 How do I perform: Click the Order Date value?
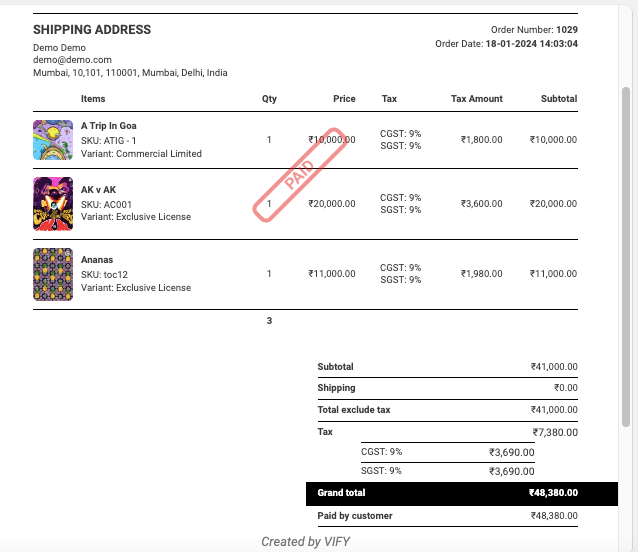pyautogui.click(x=531, y=44)
